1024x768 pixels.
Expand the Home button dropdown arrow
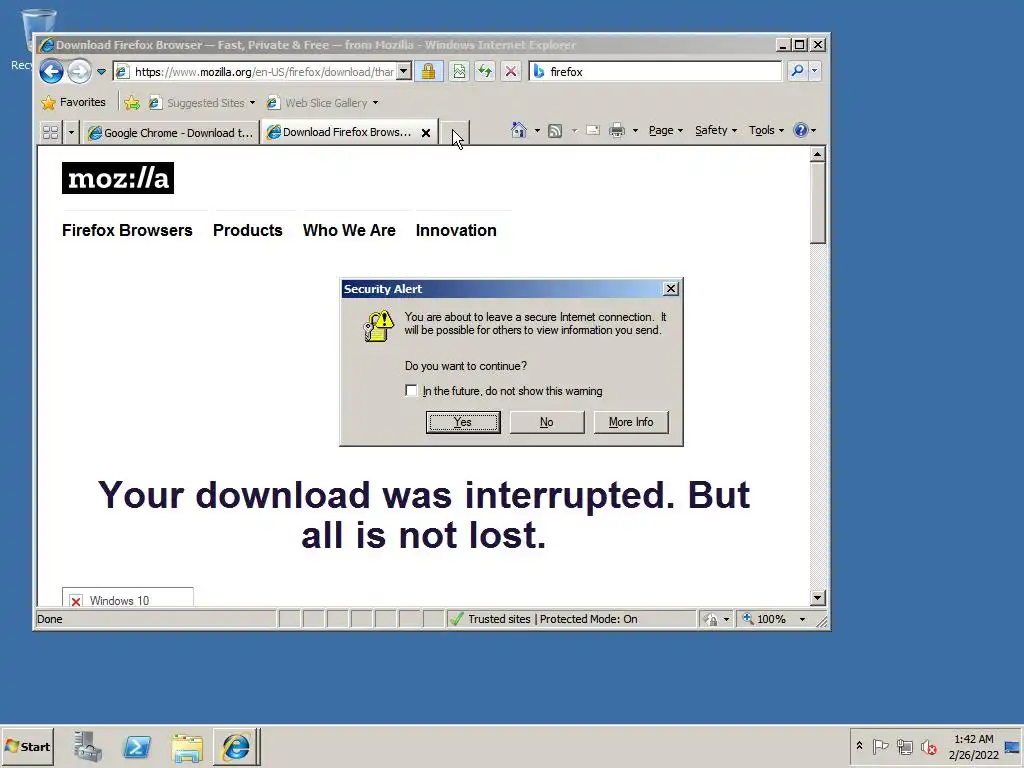[537, 131]
